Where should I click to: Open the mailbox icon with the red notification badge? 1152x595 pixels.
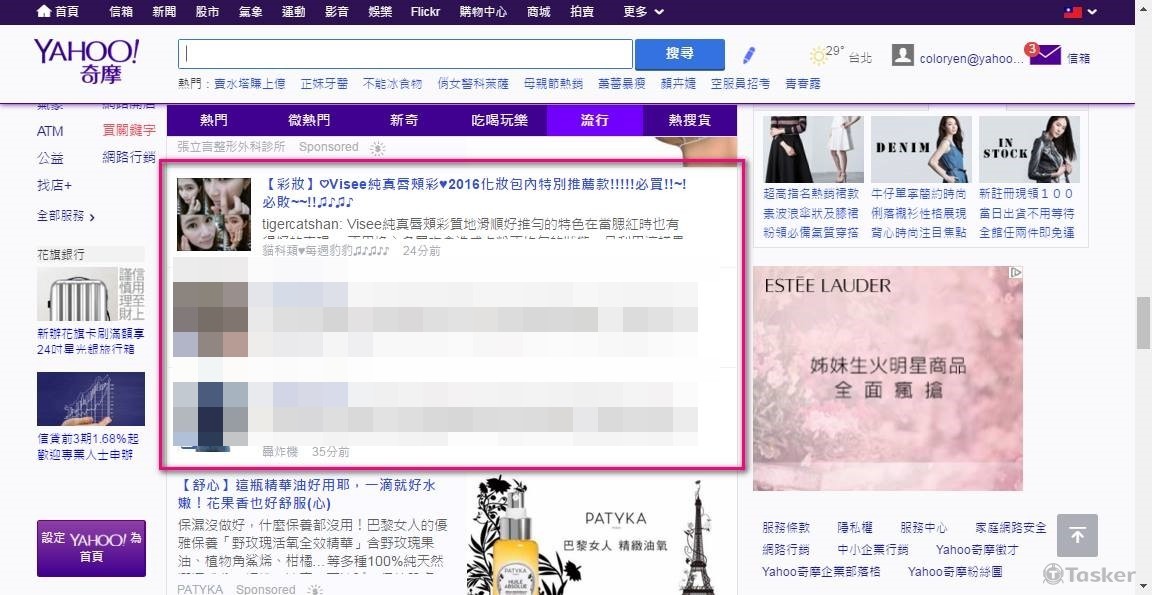(x=1044, y=53)
